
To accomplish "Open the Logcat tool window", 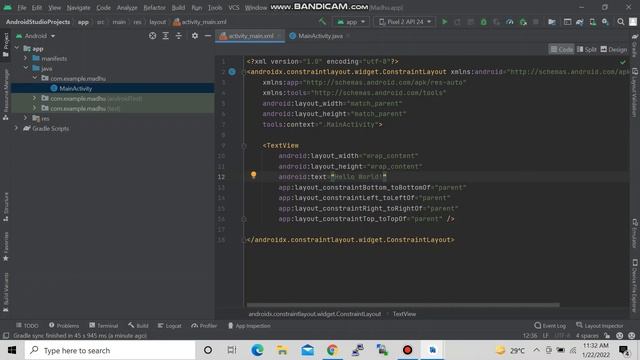I will [x=169, y=326].
